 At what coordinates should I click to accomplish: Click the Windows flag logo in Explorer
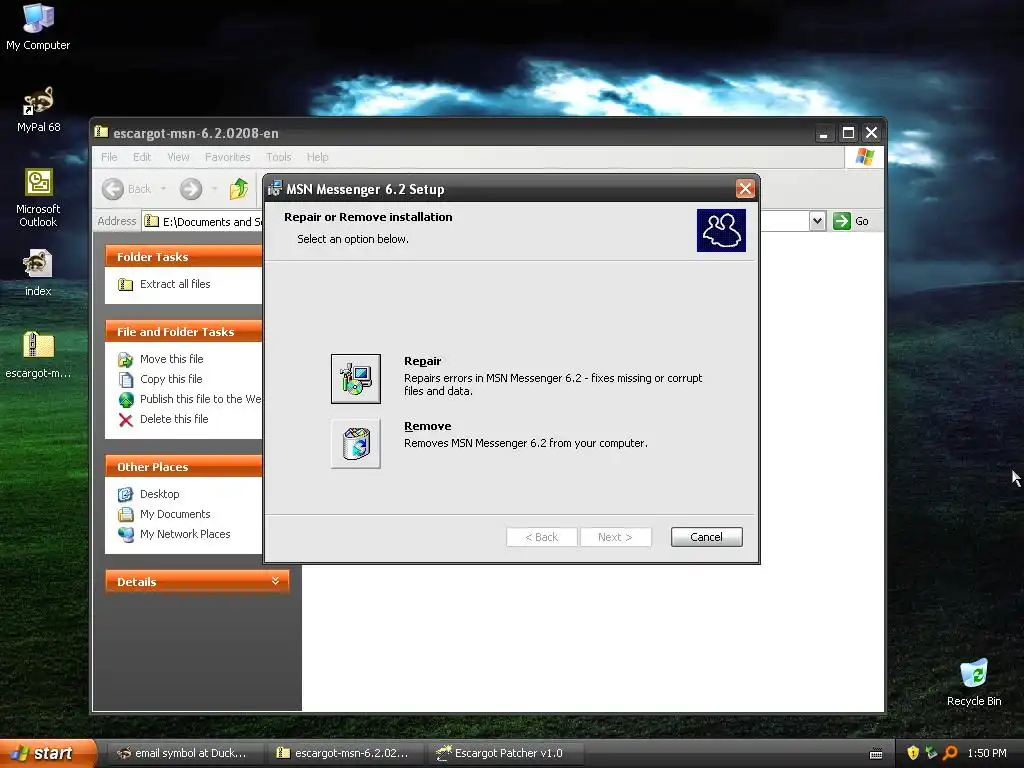(864, 157)
